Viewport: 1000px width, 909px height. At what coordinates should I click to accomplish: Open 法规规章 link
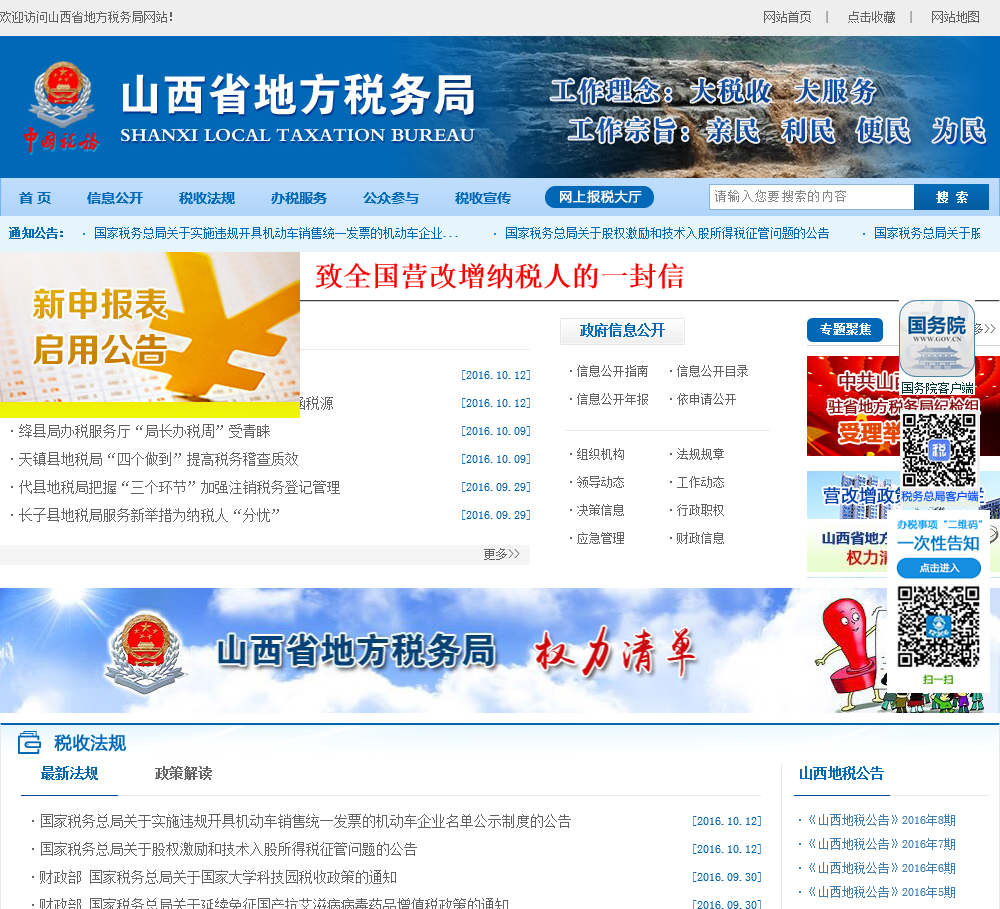700,454
